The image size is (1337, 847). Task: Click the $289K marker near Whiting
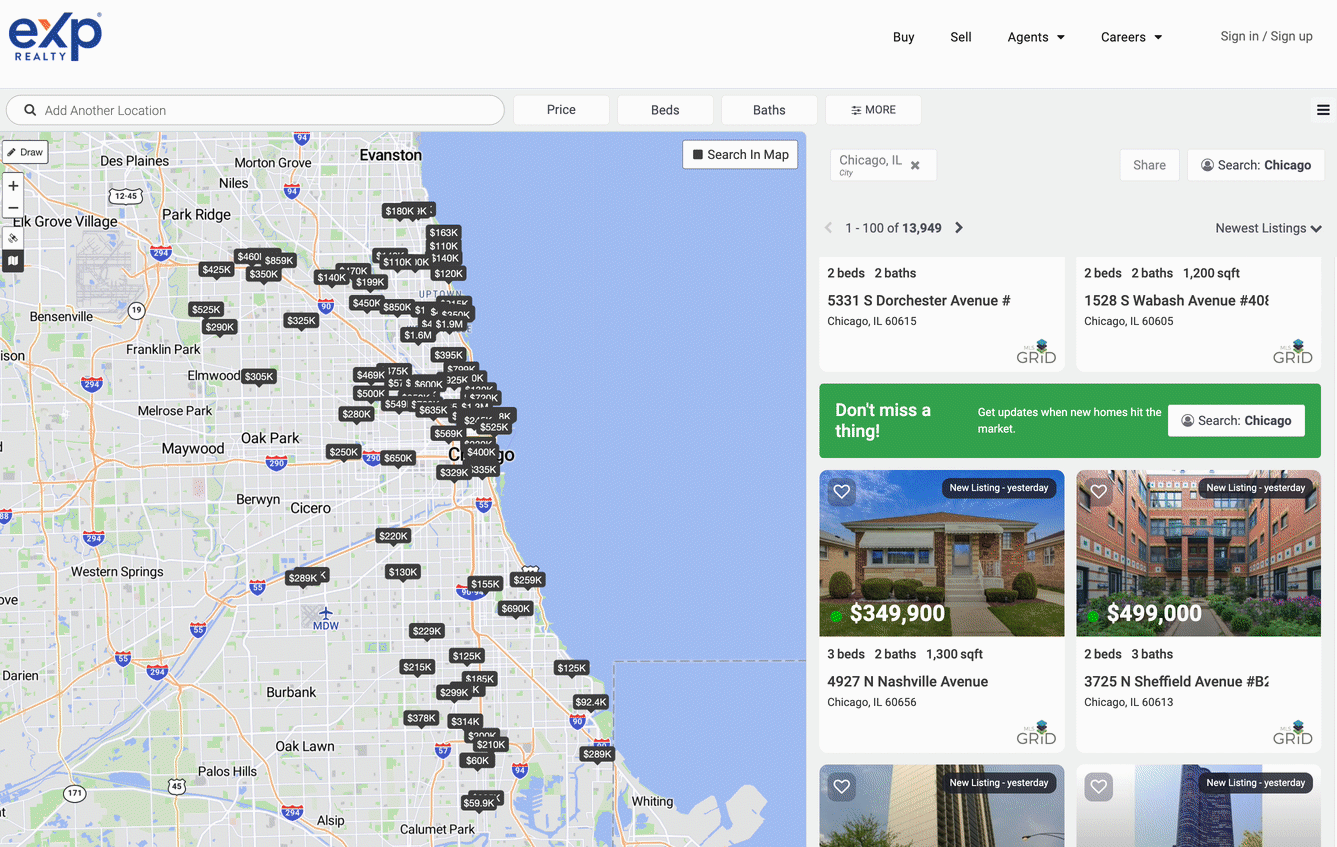[x=597, y=754]
